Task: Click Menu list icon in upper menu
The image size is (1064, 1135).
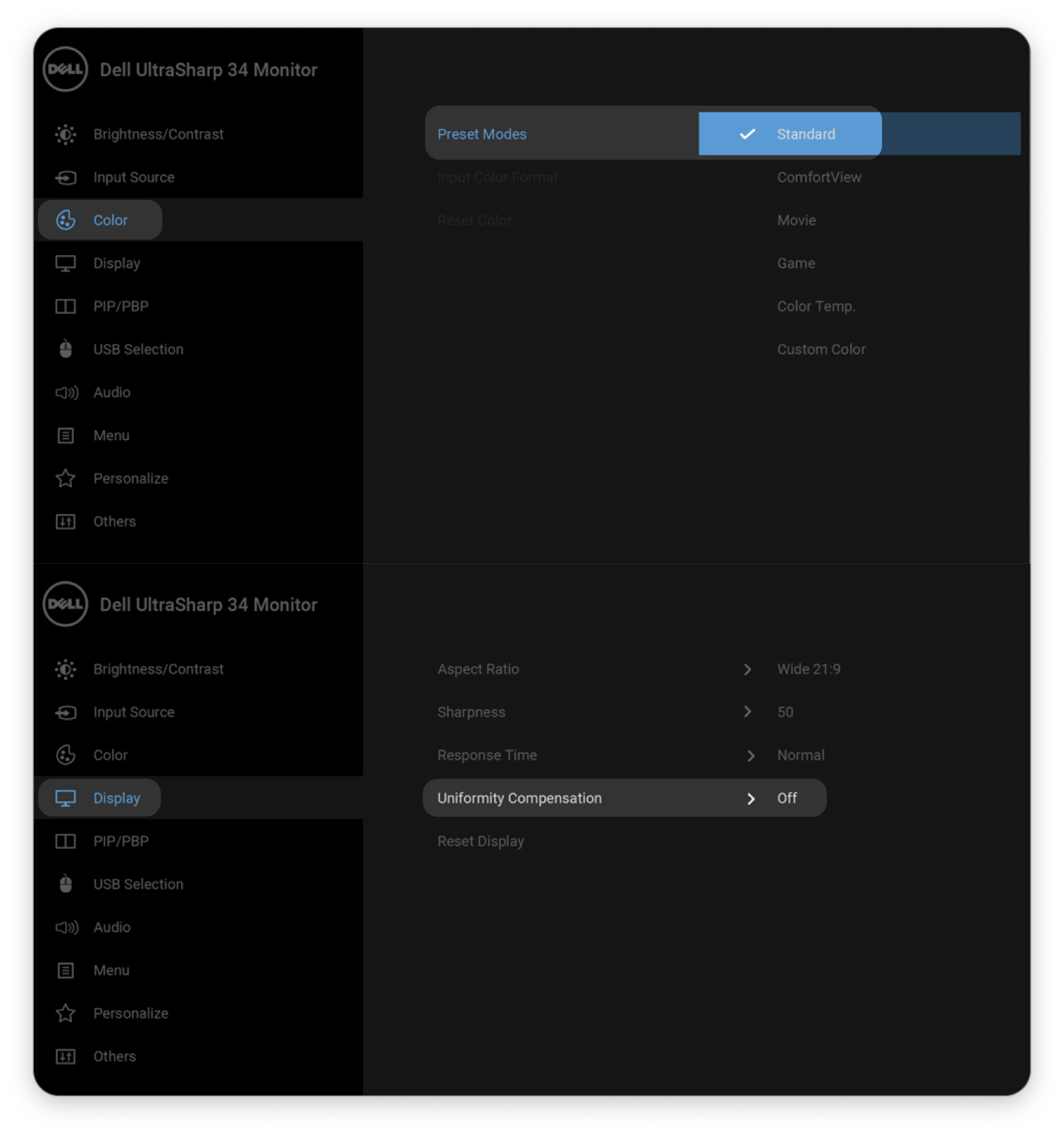Action: (x=65, y=436)
